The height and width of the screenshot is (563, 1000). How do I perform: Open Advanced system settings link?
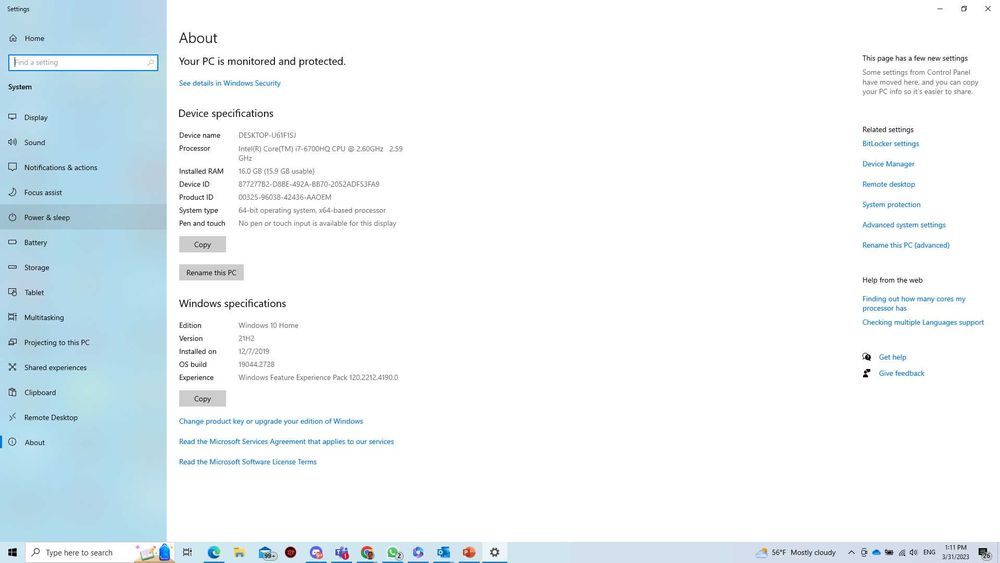(904, 225)
